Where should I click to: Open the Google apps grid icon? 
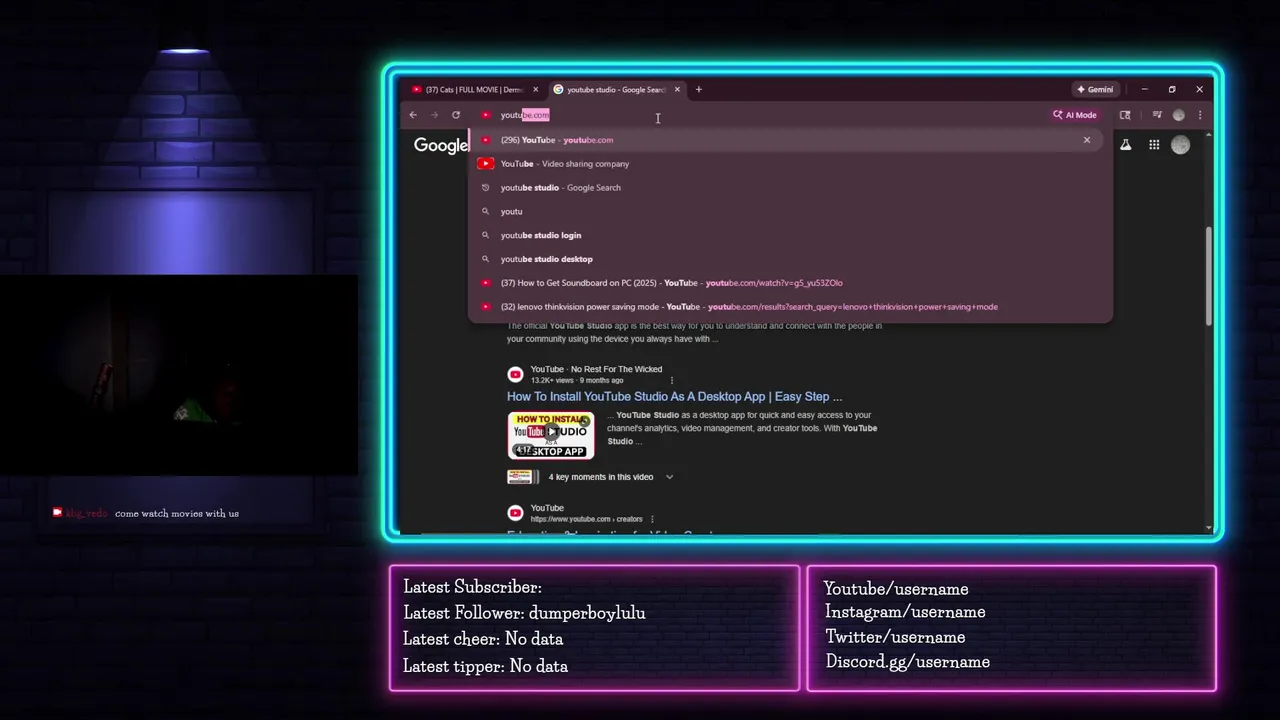click(x=1154, y=145)
